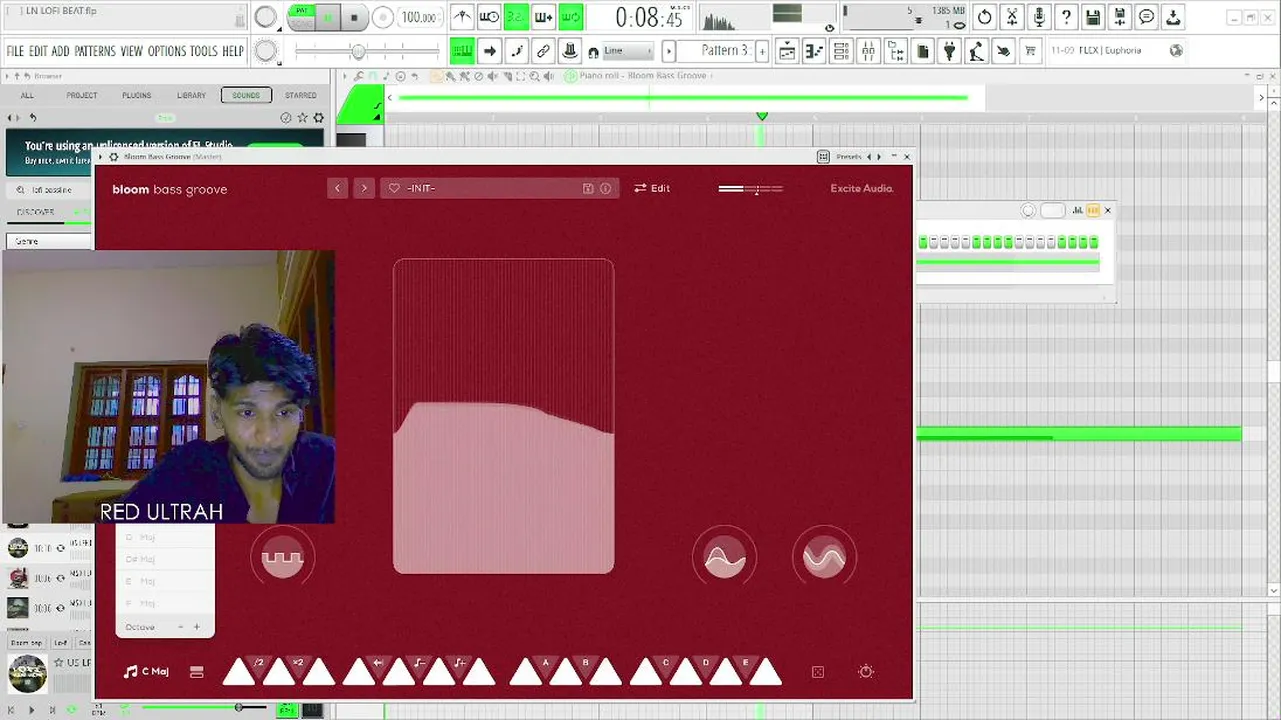Go to previous preset in Bloom Bass Groove
The width and height of the screenshot is (1281, 720).
[x=337, y=188]
